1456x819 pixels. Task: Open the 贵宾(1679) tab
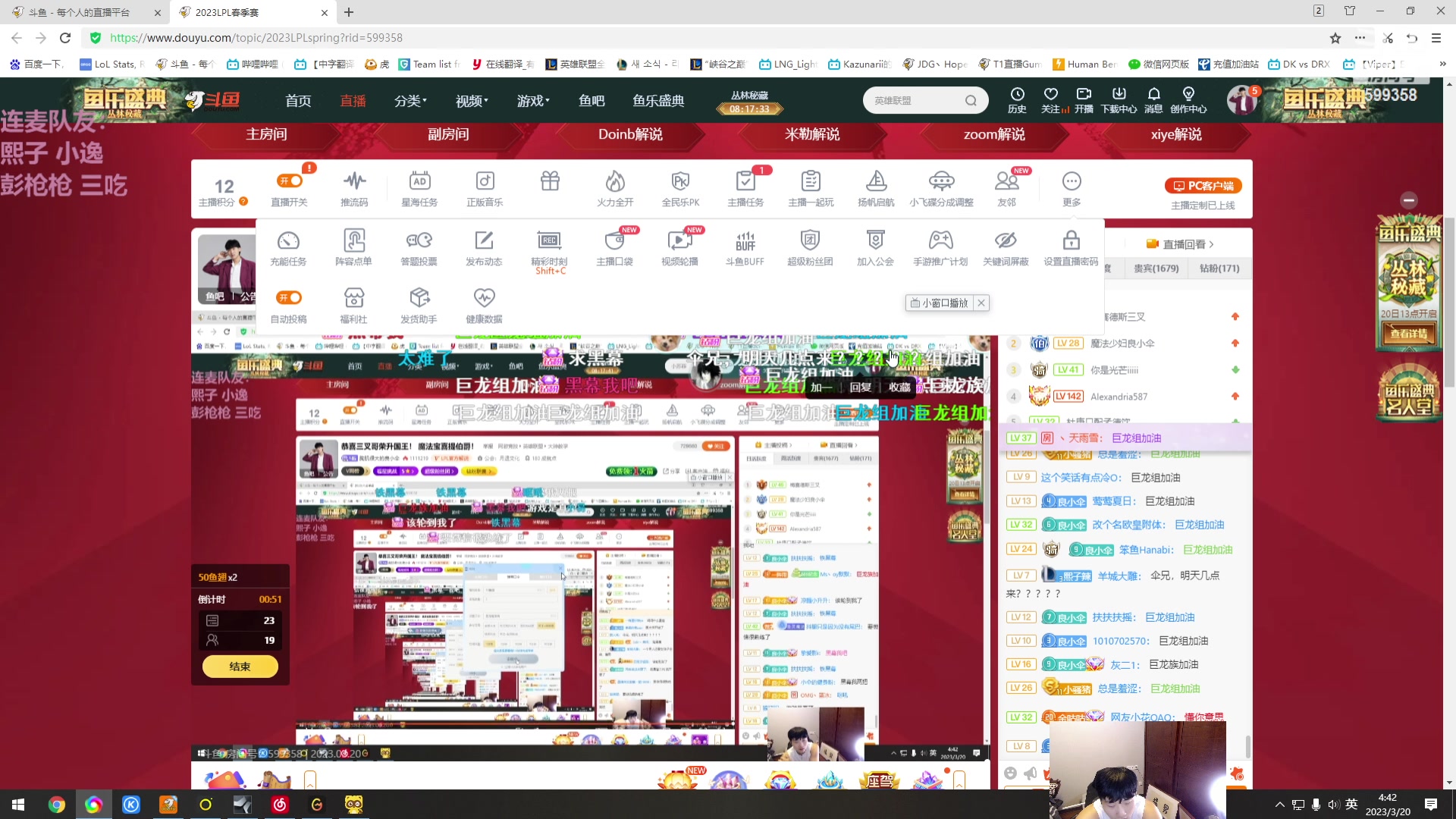(x=1156, y=268)
